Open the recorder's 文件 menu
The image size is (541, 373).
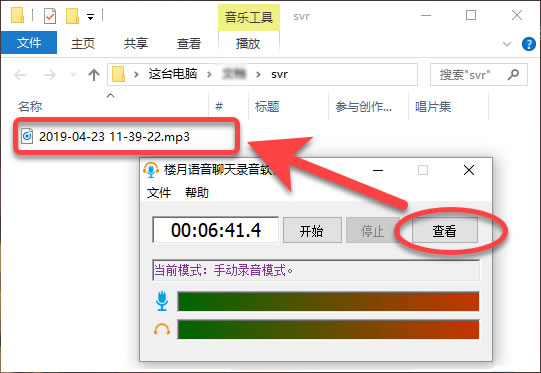[x=159, y=192]
